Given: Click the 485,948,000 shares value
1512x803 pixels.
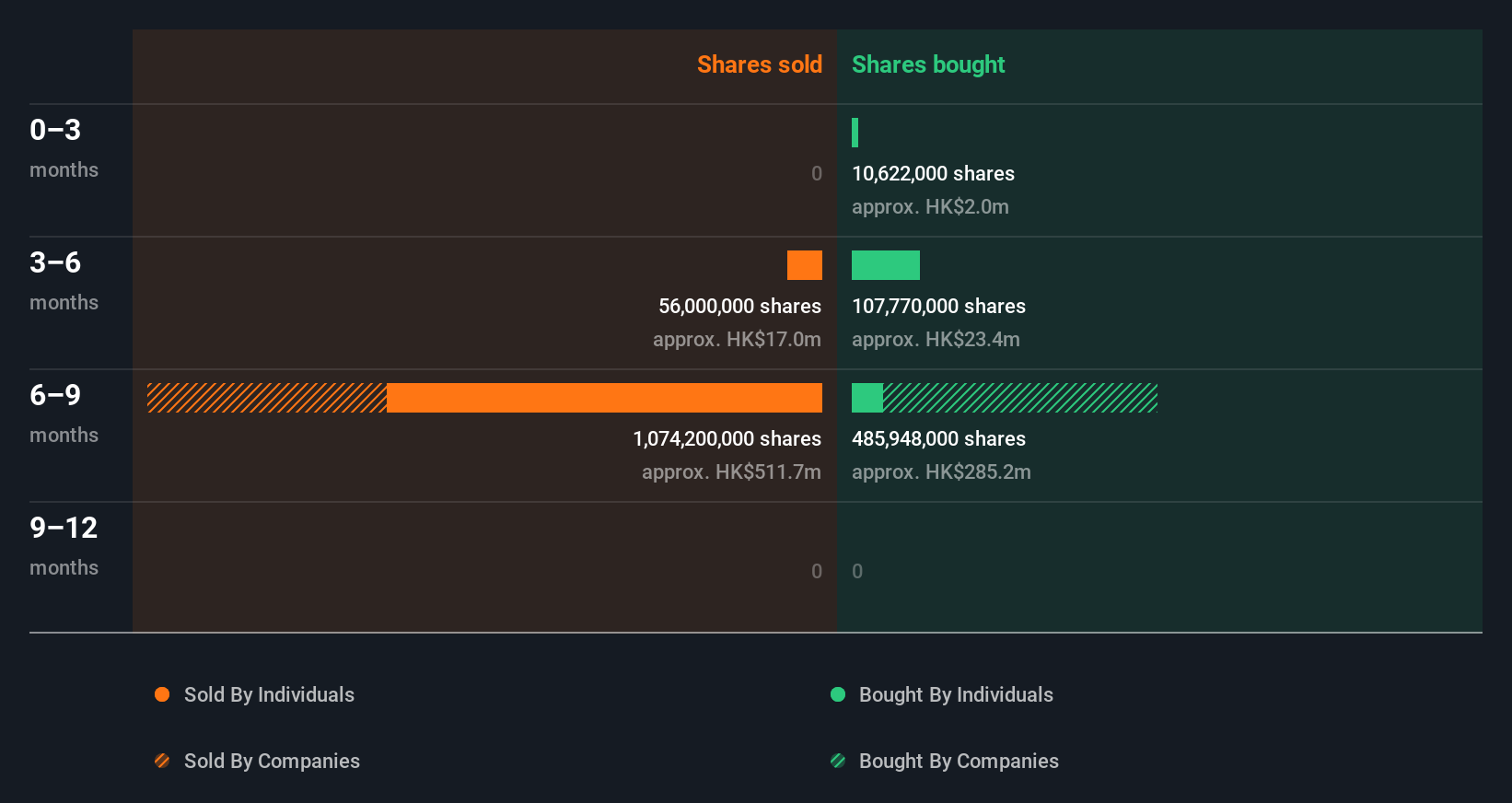Looking at the screenshot, I should (x=938, y=438).
